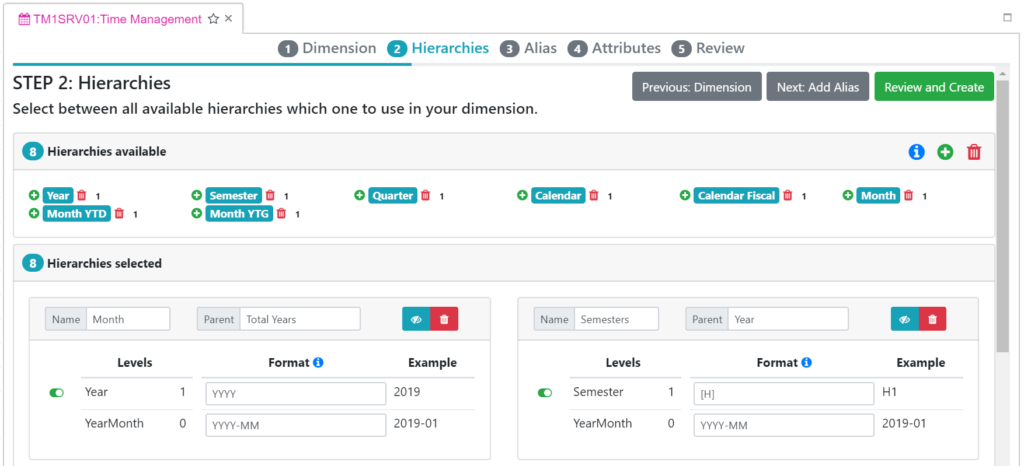
Task: Go to the Alias step tab
Action: point(528,48)
